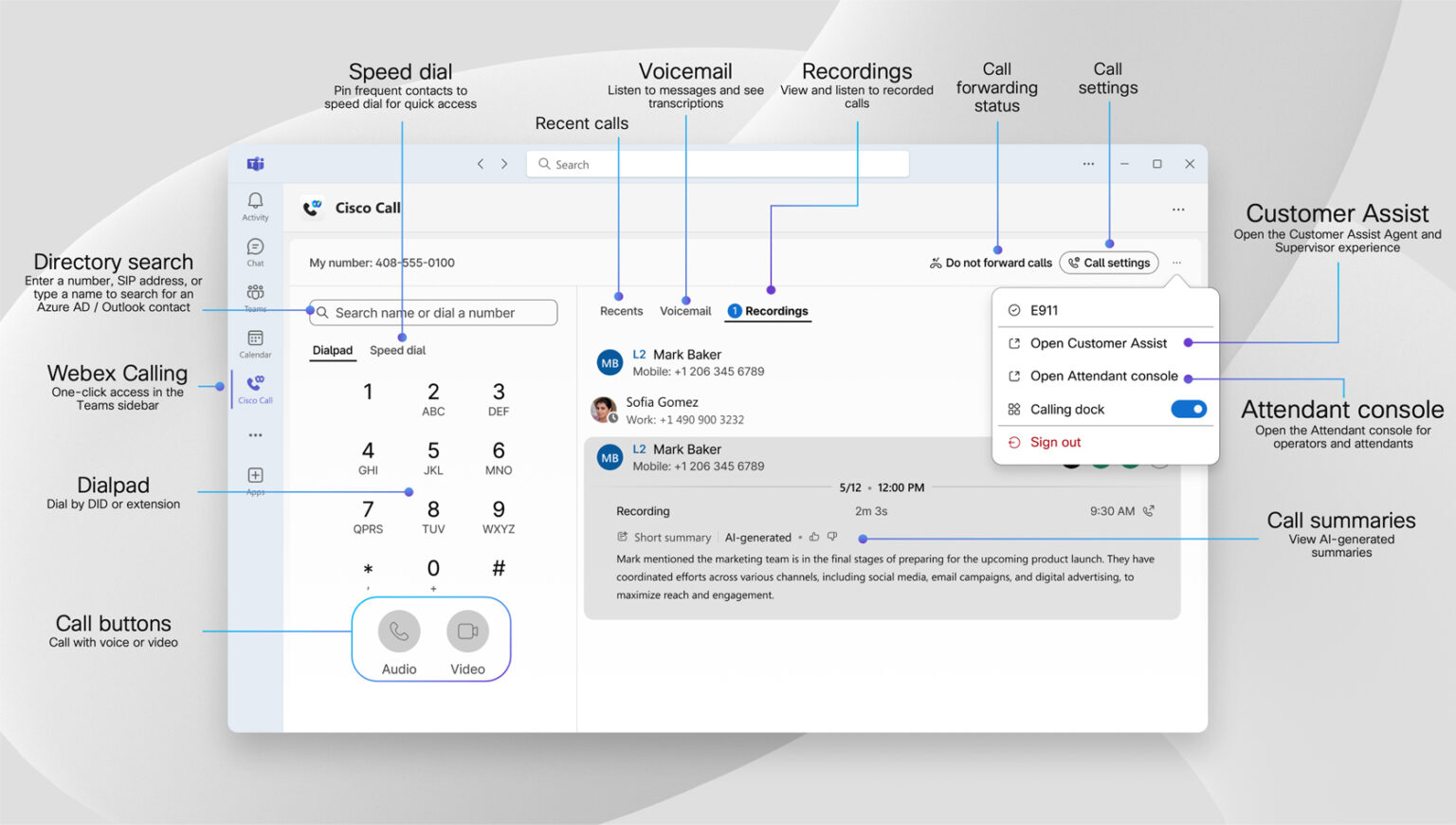The height and width of the screenshot is (825, 1456).
Task: Open more options from the sidebar ellipsis
Action: point(254,434)
